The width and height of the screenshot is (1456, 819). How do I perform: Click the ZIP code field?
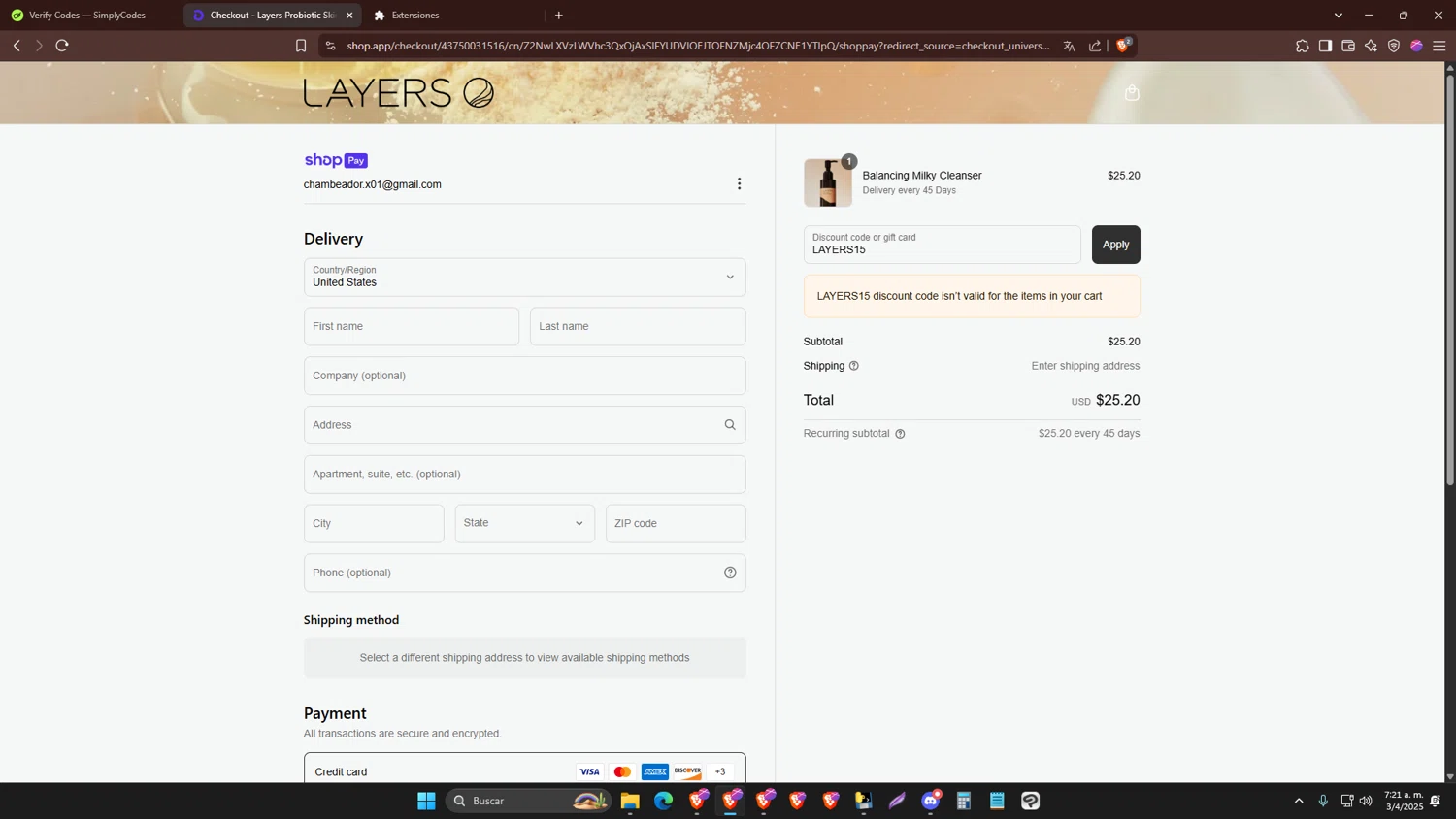676,524
